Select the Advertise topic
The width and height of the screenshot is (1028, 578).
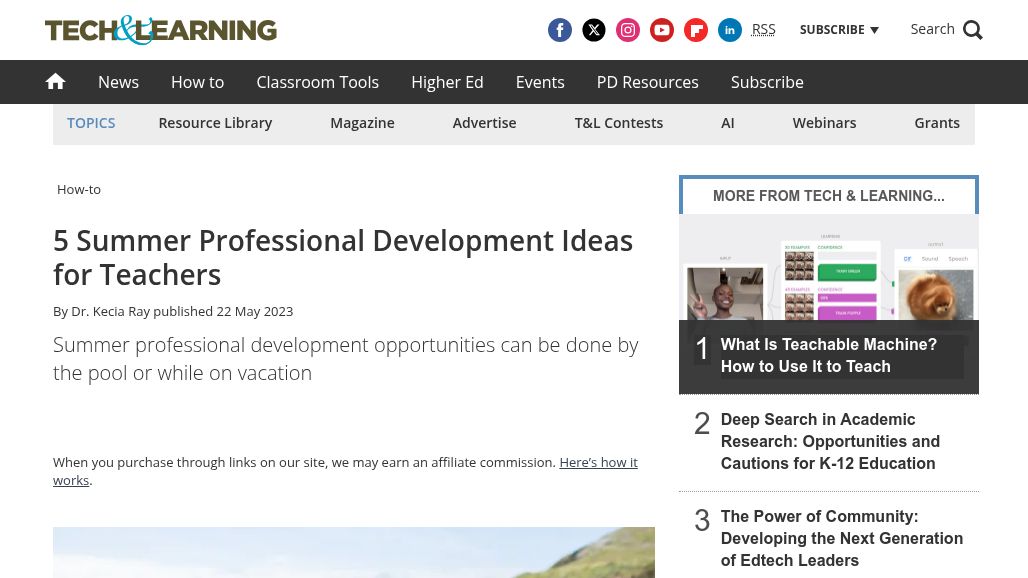point(484,123)
